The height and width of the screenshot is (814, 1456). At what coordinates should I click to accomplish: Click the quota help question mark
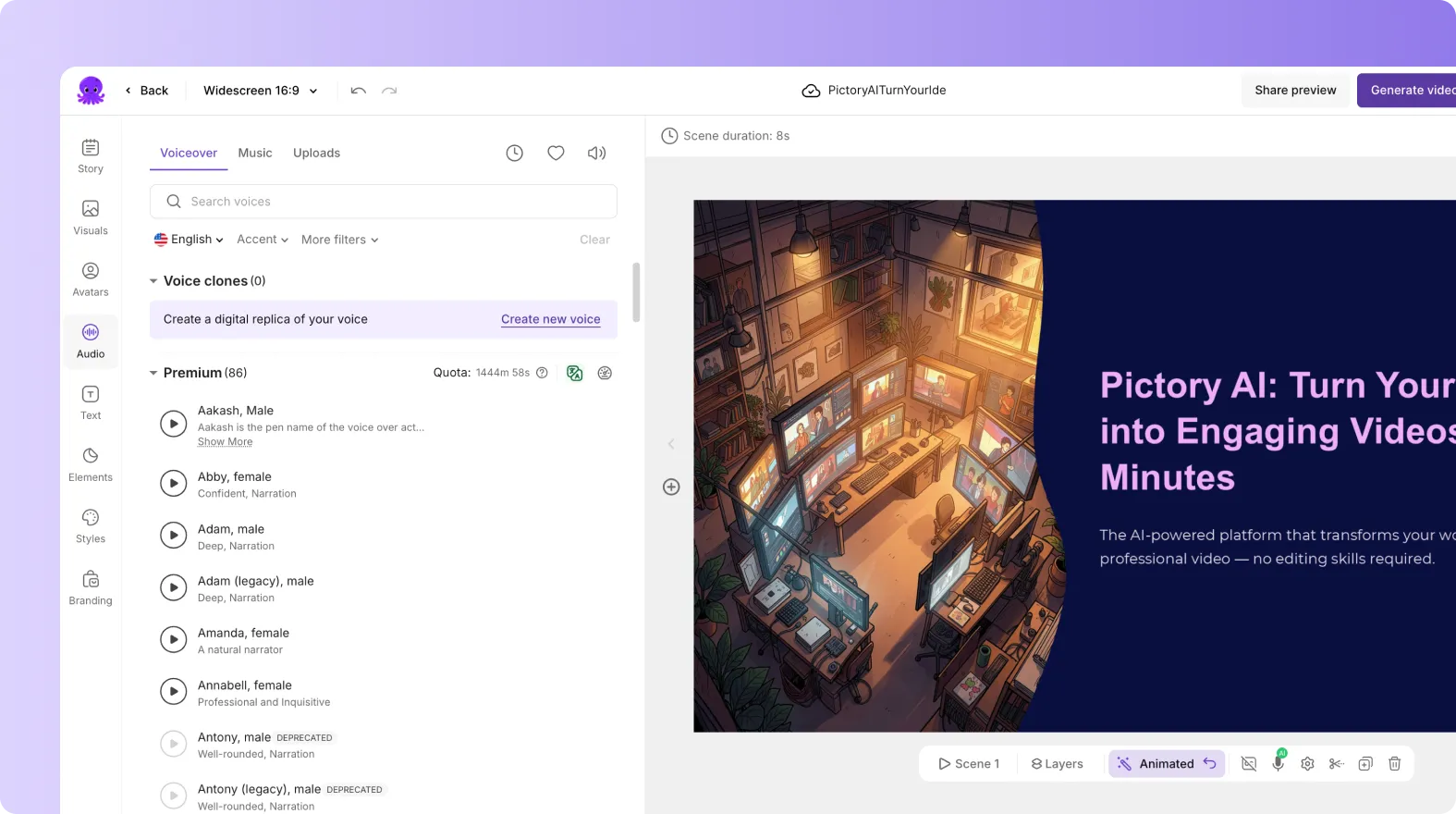coord(543,373)
